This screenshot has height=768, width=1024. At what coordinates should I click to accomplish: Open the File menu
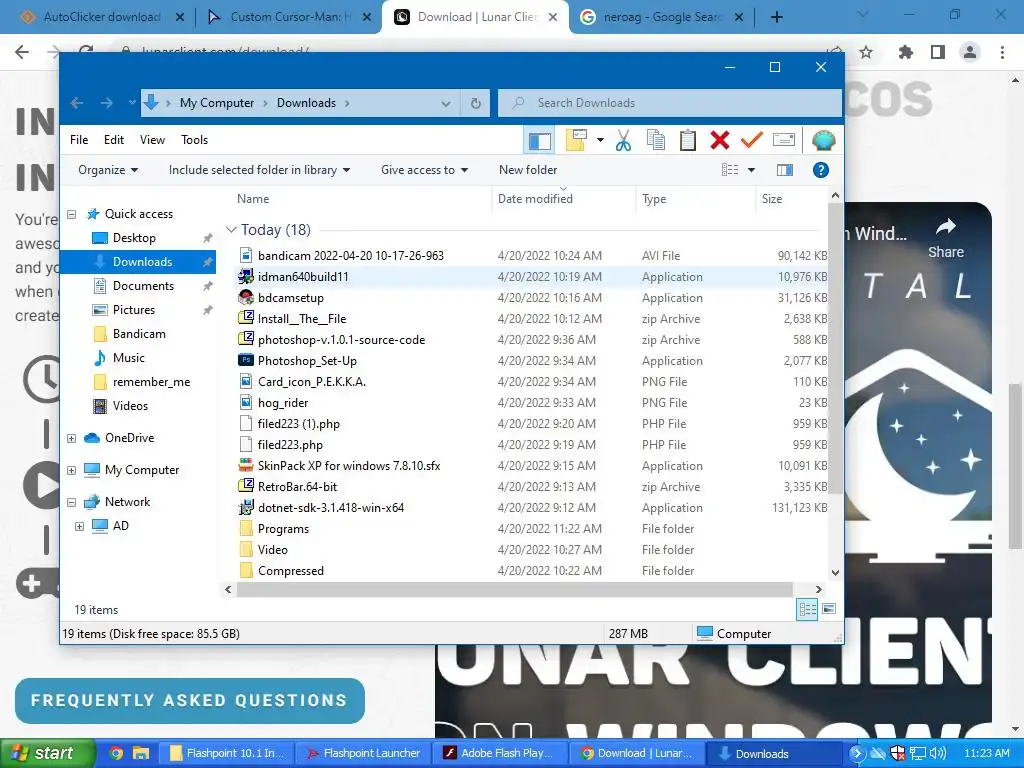[x=79, y=140]
